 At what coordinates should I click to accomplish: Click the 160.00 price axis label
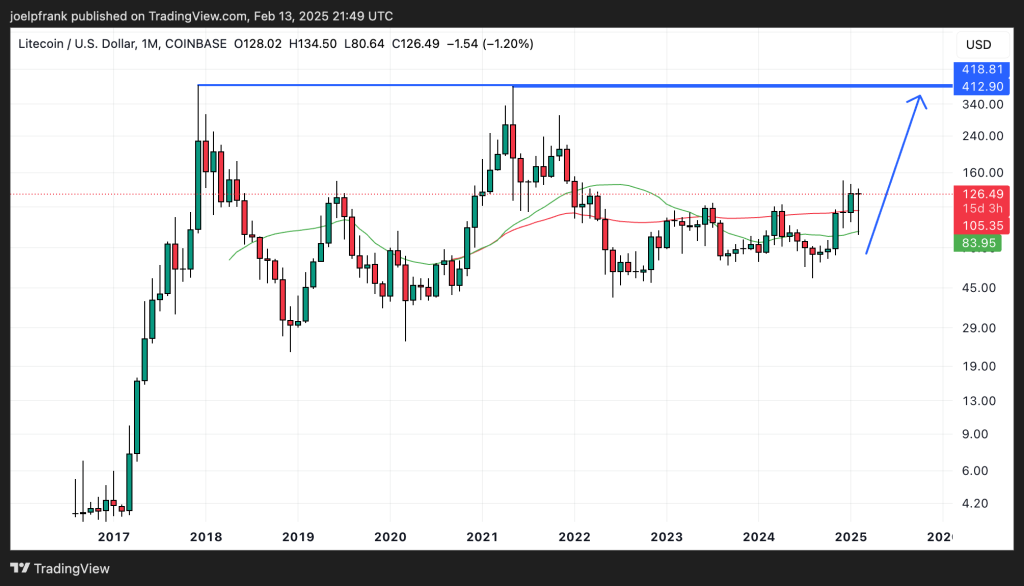982,172
